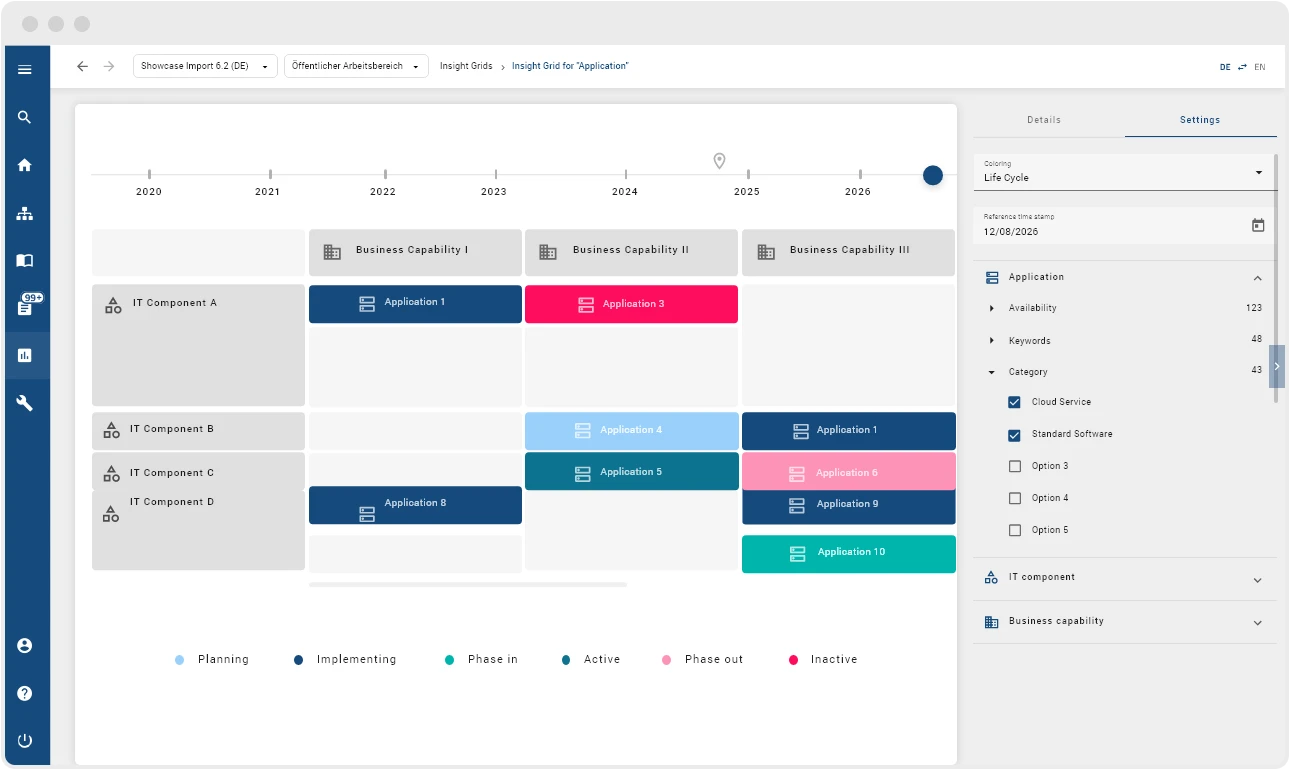Switch to the Details tab
This screenshot has height=770, width=1290.
[x=1044, y=120]
